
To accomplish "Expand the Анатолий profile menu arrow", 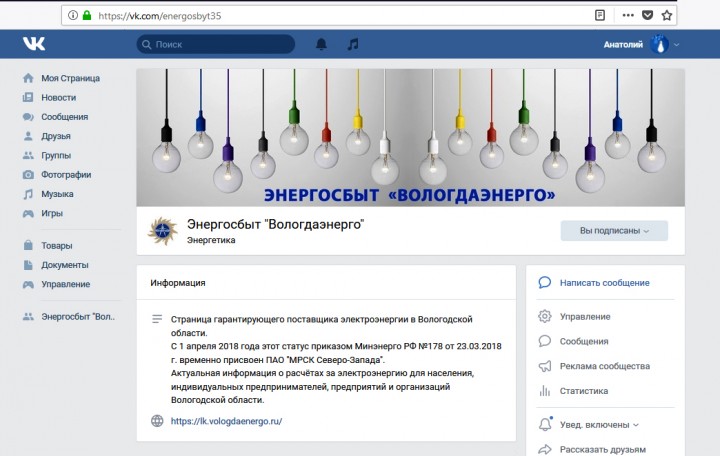I will click(x=676, y=45).
